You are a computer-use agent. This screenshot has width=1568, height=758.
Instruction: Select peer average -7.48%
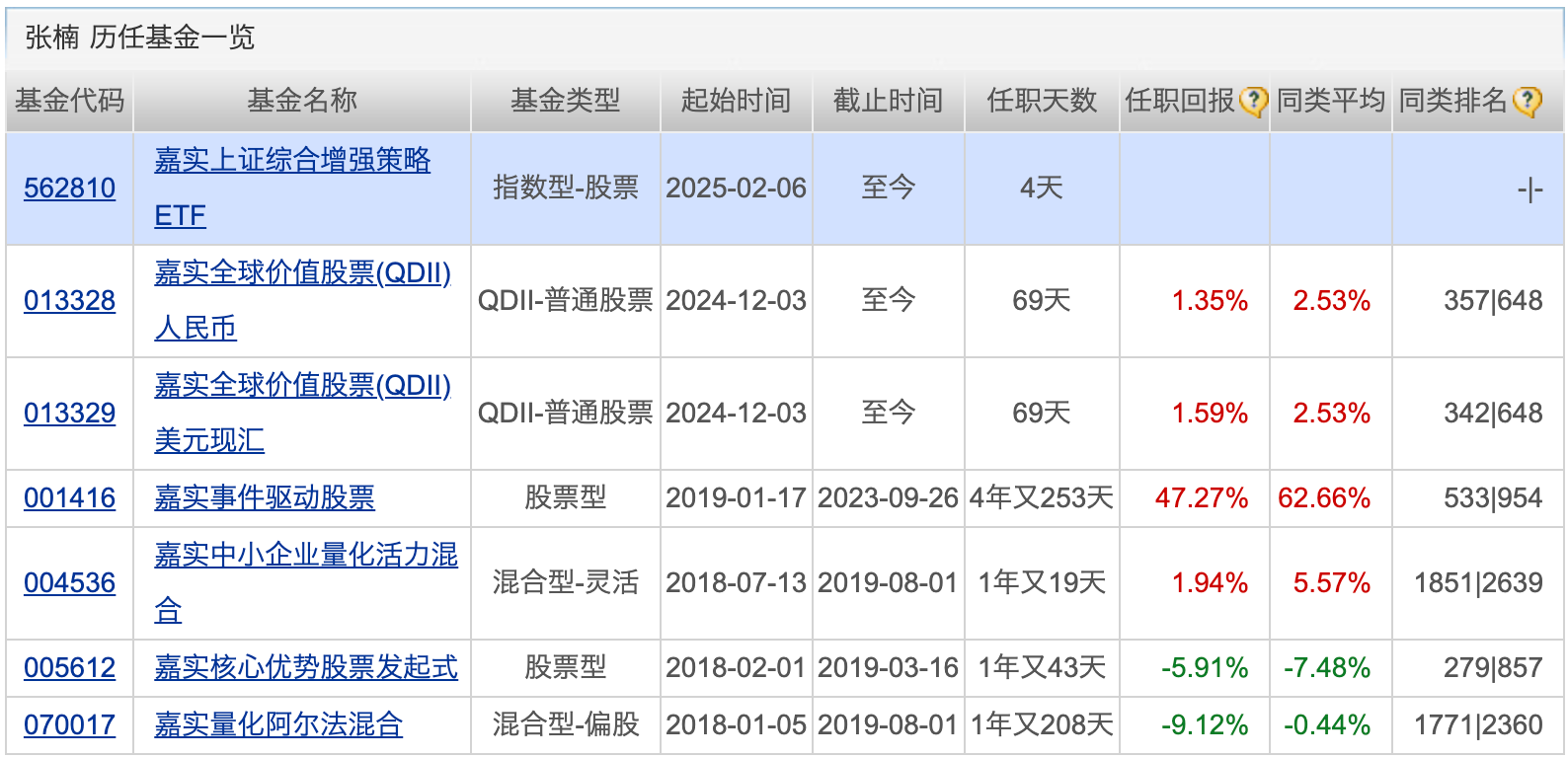click(1327, 667)
